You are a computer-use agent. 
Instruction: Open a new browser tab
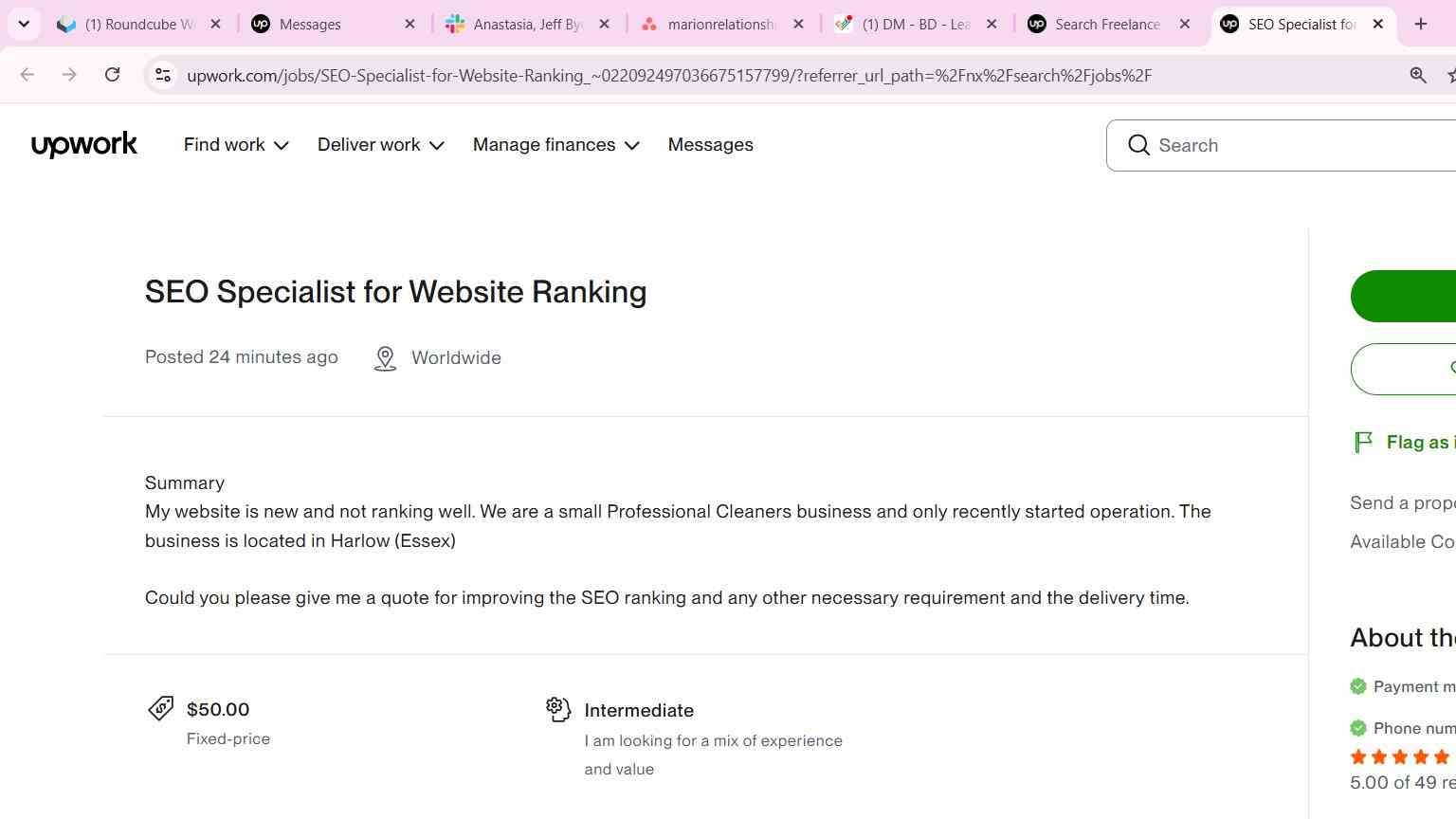click(x=1421, y=24)
